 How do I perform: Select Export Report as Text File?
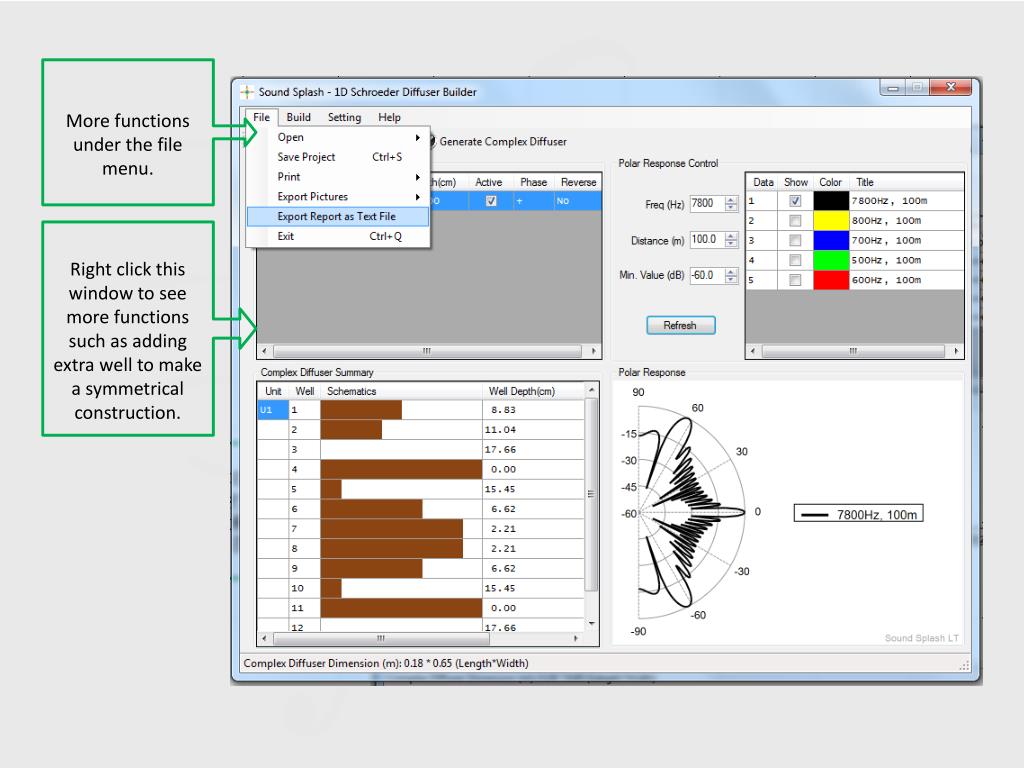(338, 216)
